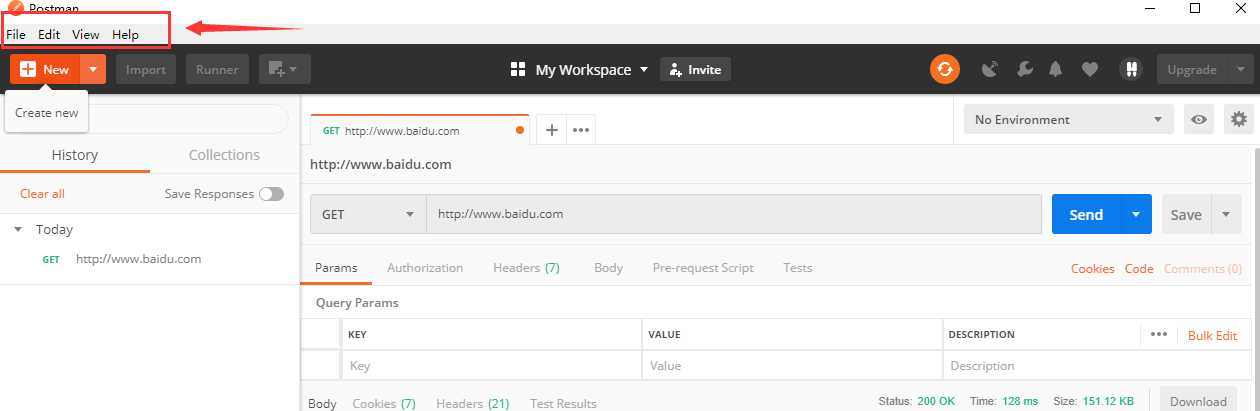Image resolution: width=1260 pixels, height=411 pixels.
Task: Click the New button
Action: [45, 69]
